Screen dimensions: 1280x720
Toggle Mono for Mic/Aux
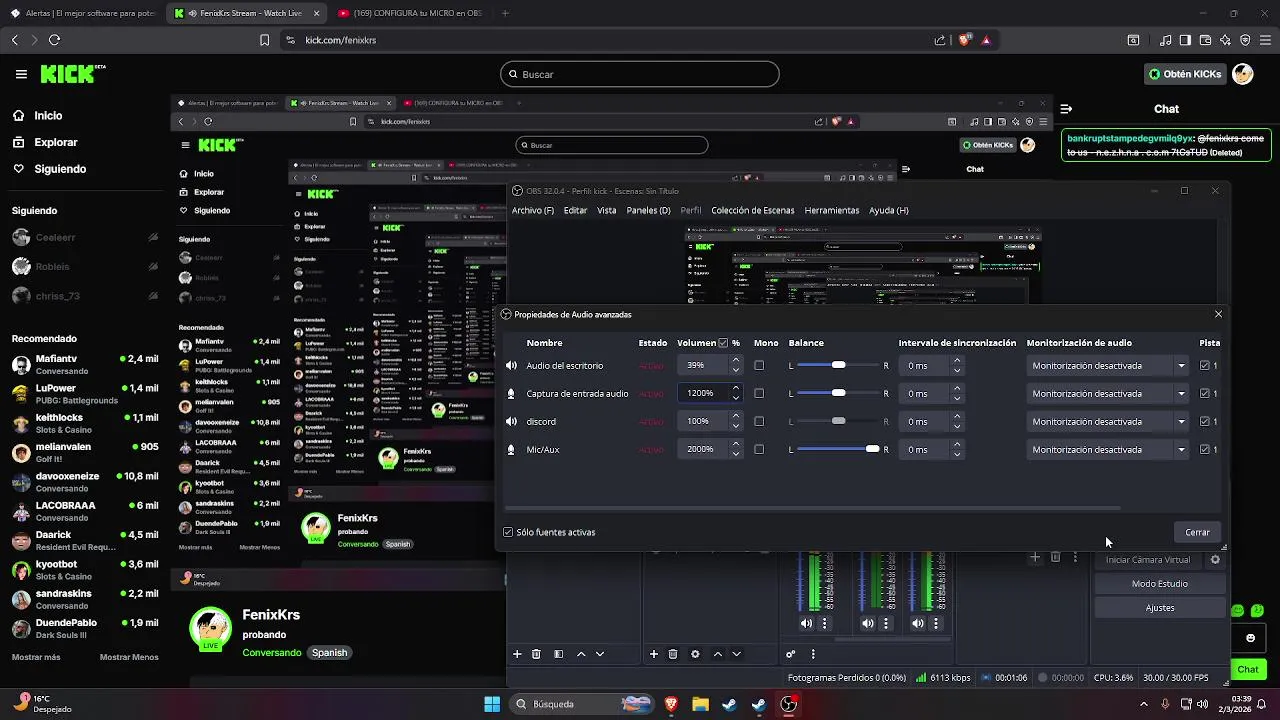(759, 450)
